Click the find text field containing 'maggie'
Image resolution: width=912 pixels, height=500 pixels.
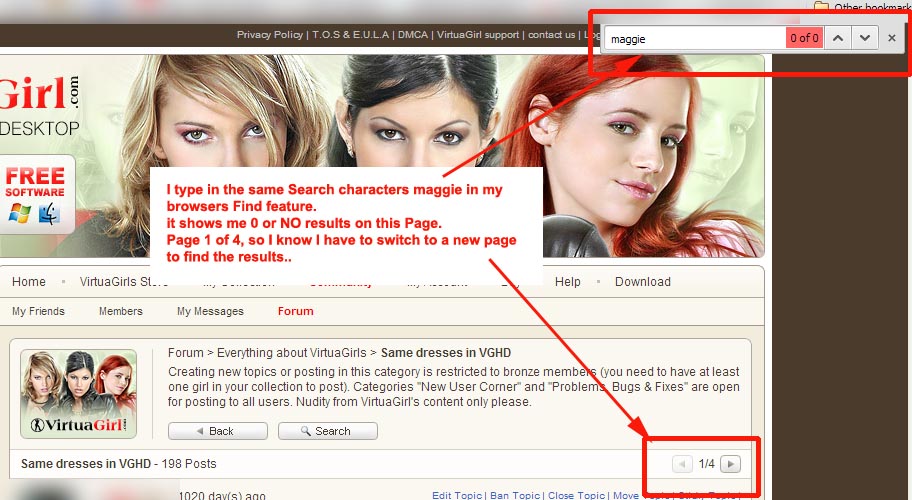click(x=695, y=38)
